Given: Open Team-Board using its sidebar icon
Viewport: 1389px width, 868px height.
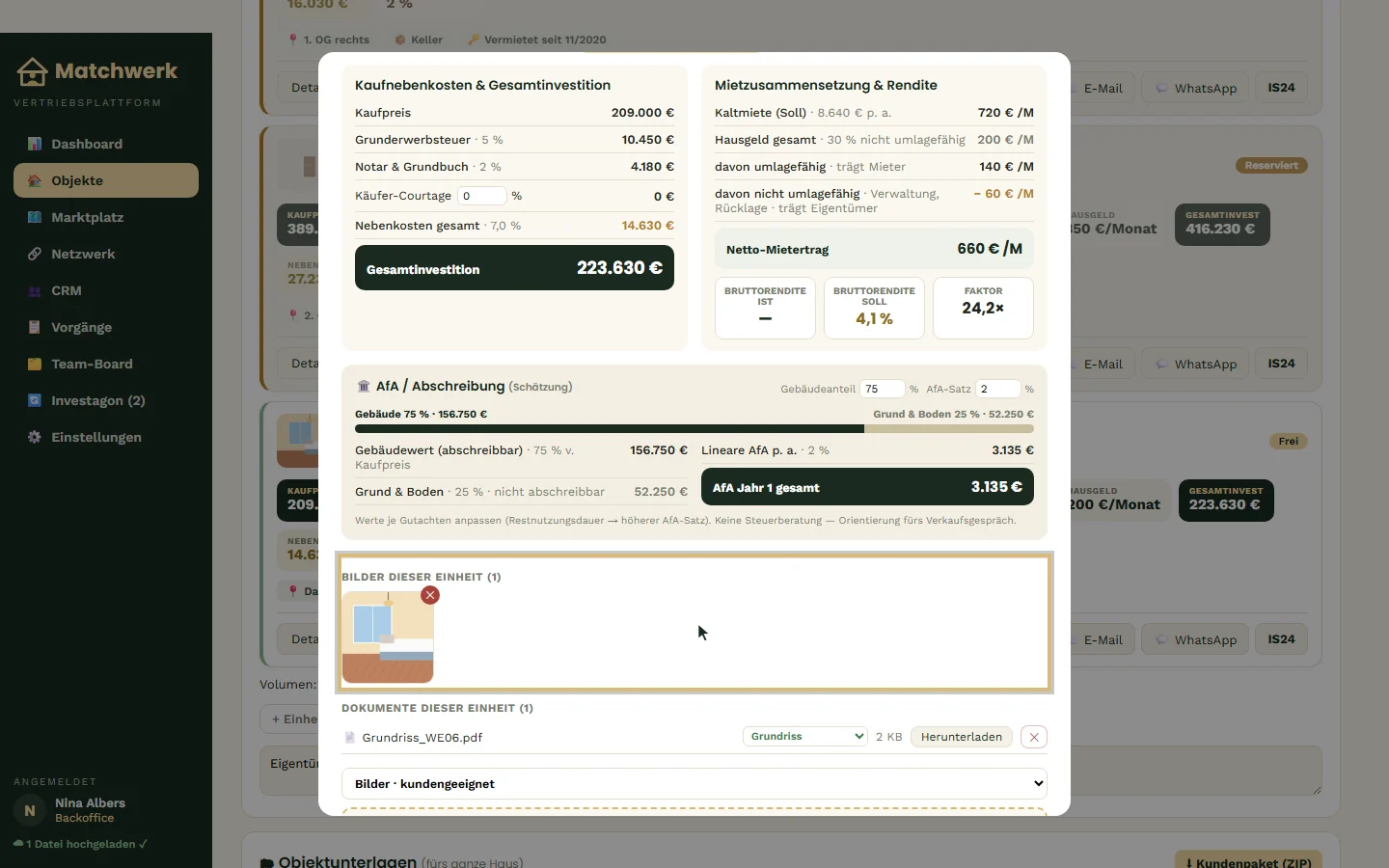Looking at the screenshot, I should (35, 364).
